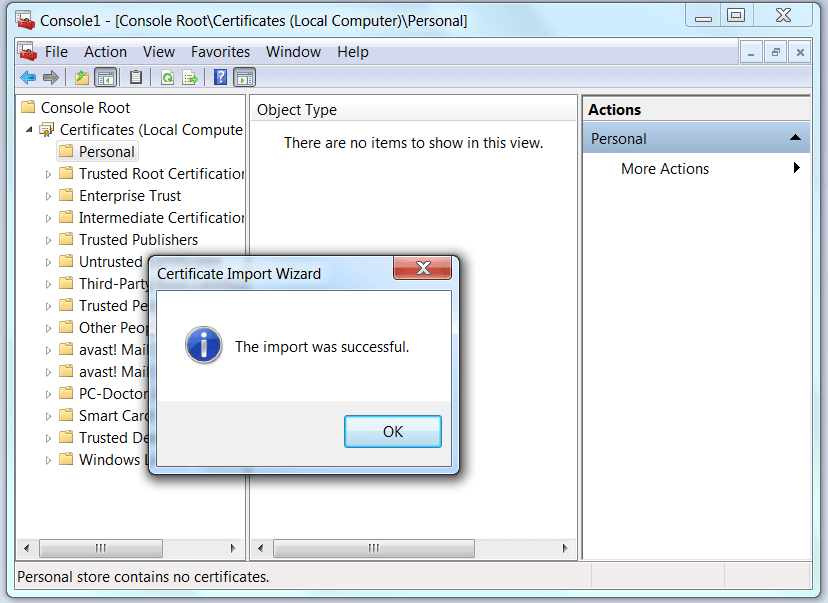Click the console toolbox icon in title bar
Image resolution: width=828 pixels, height=603 pixels.
click(25, 20)
